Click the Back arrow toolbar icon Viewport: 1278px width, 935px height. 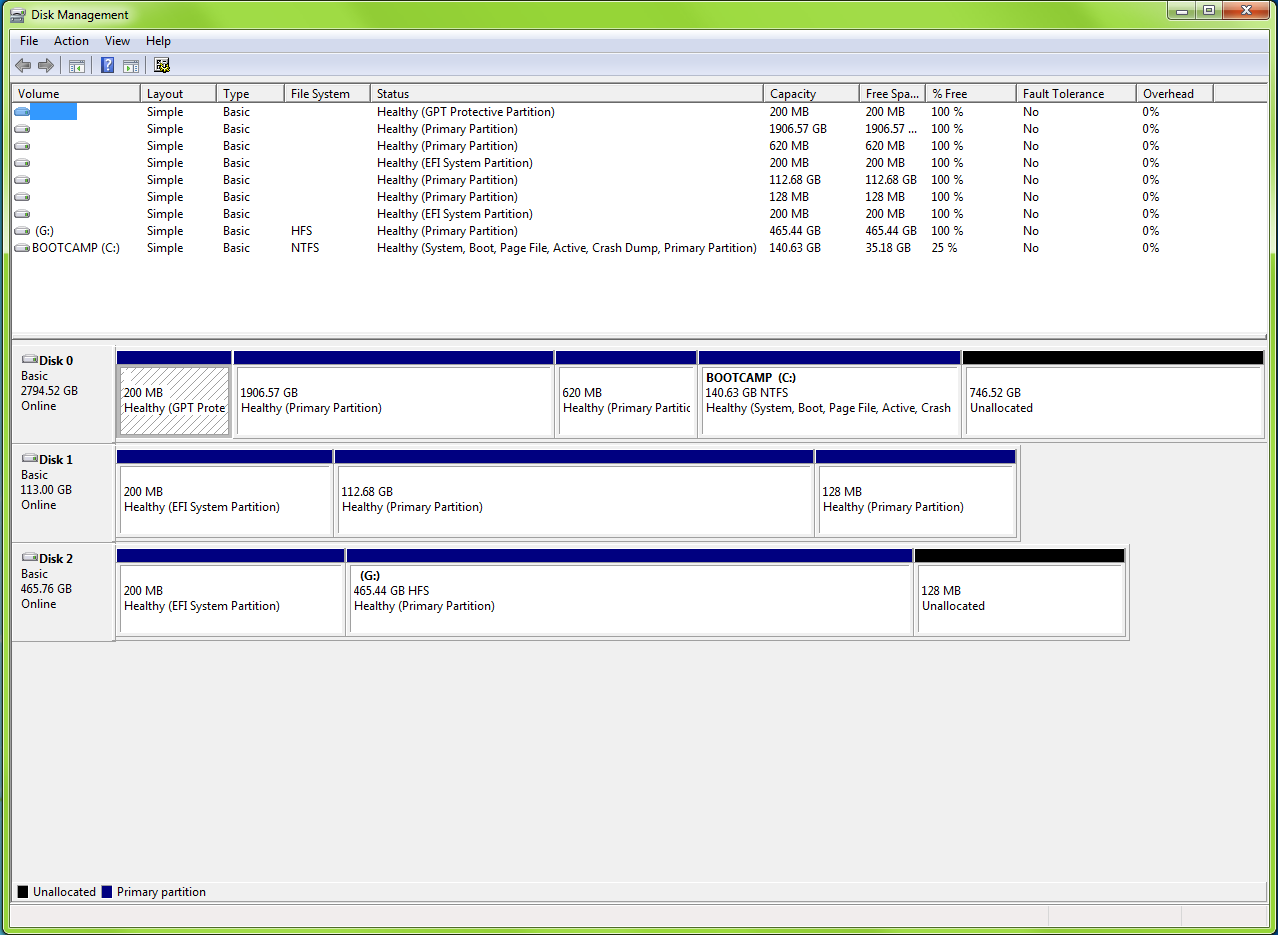pos(23,66)
